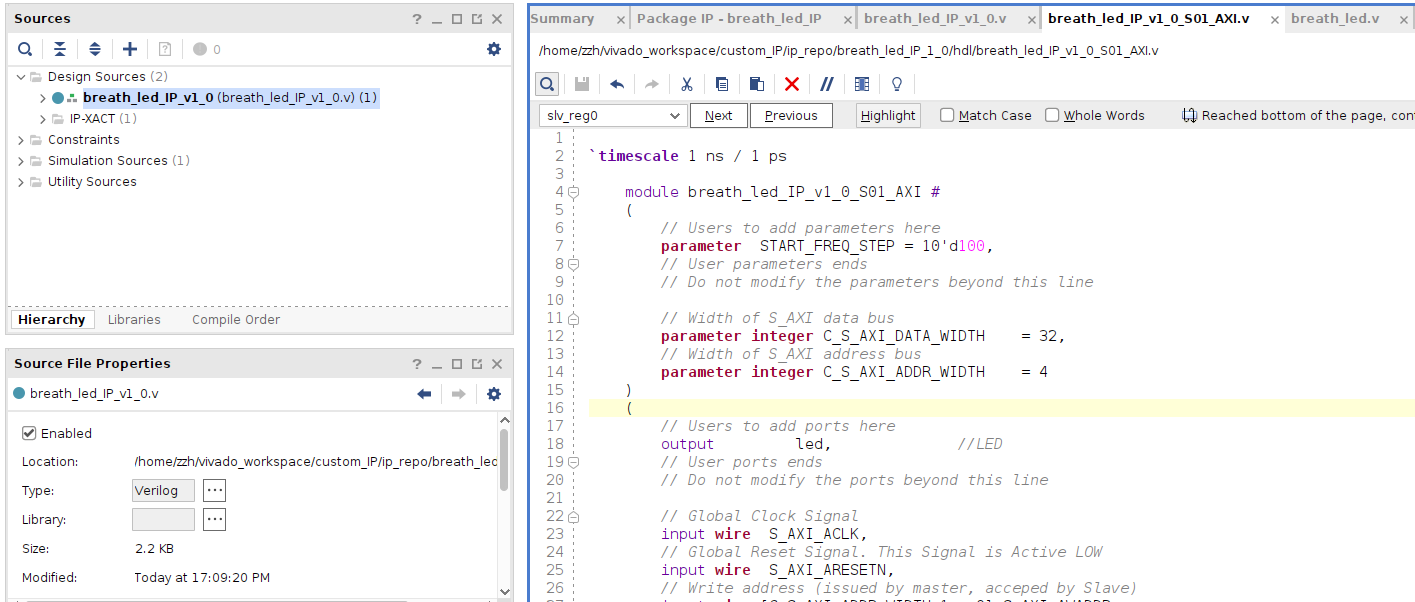Select the Hierarchy view tab
Viewport: 1415px width, 602px height.
(x=51, y=320)
